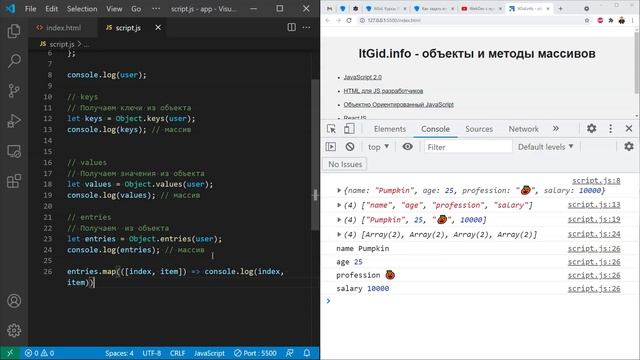The image size is (640, 360).
Task: Open a new browser tab
Action: coord(560,8)
